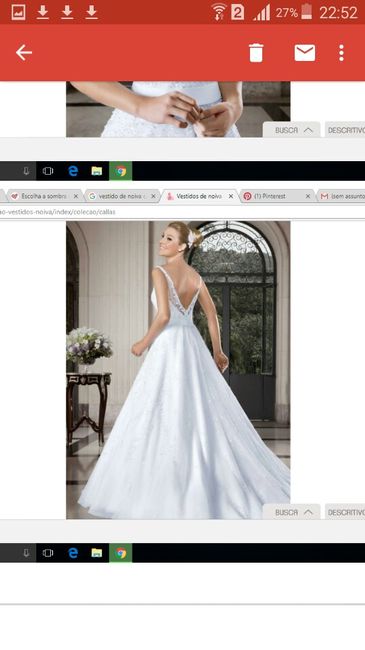Click the Pinterest logo on the Pinterest tab
The image size is (365, 650).
click(x=247, y=196)
